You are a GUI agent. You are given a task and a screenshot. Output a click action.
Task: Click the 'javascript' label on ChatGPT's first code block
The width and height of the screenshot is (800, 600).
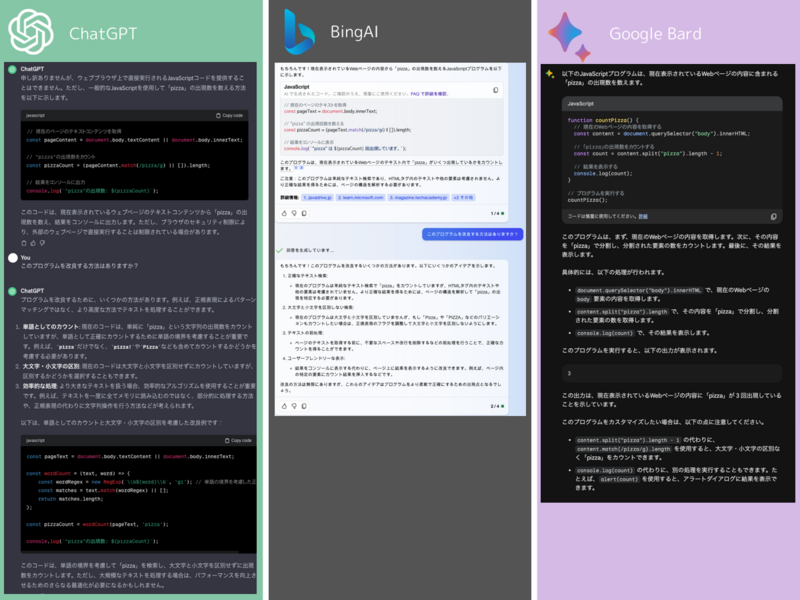(35, 116)
